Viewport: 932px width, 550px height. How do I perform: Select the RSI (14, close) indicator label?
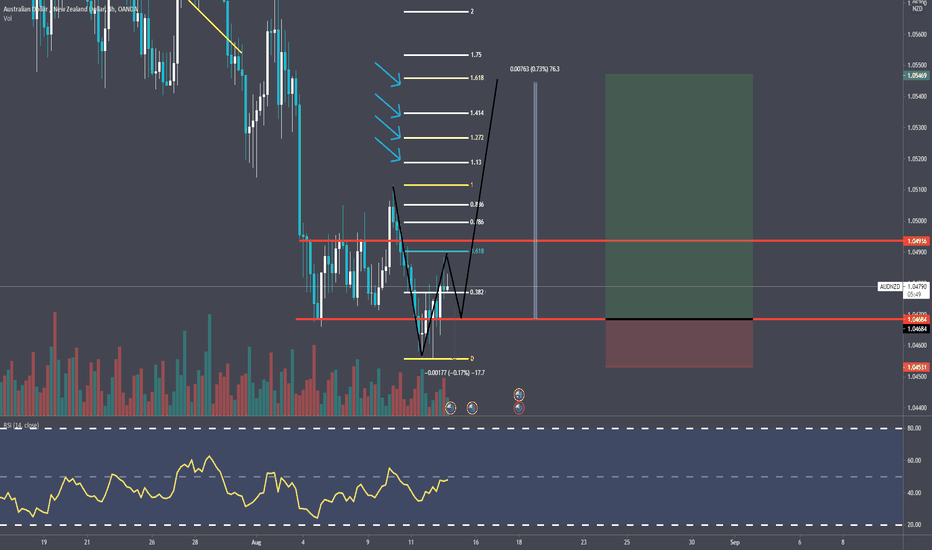[21, 425]
